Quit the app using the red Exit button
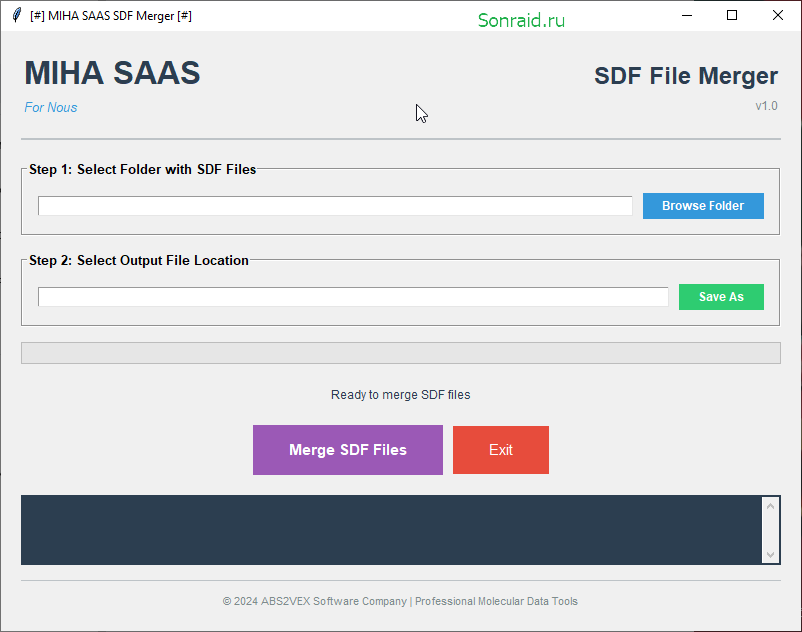 click(x=501, y=450)
